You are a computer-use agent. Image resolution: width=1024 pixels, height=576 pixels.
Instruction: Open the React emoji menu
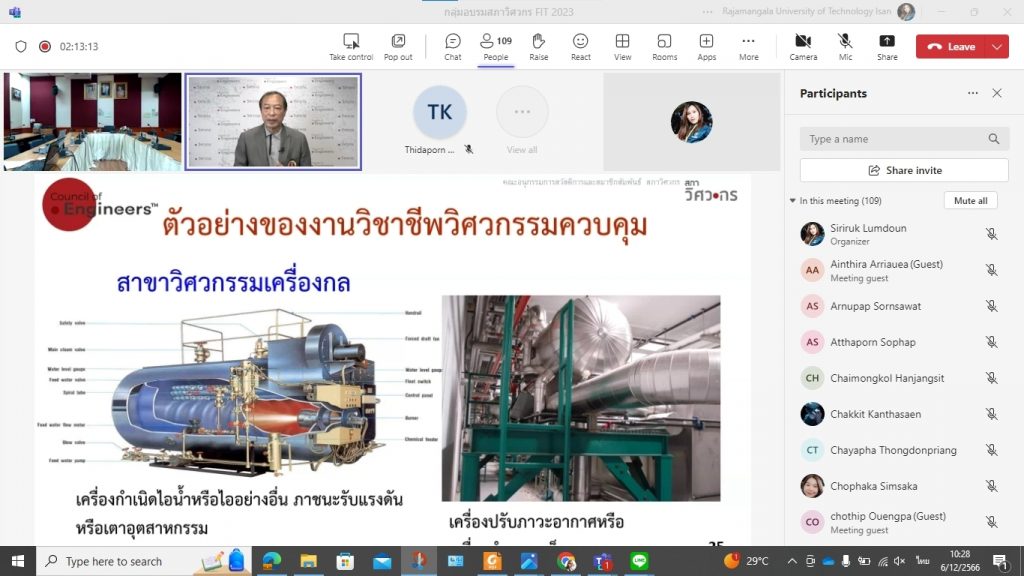coord(580,46)
